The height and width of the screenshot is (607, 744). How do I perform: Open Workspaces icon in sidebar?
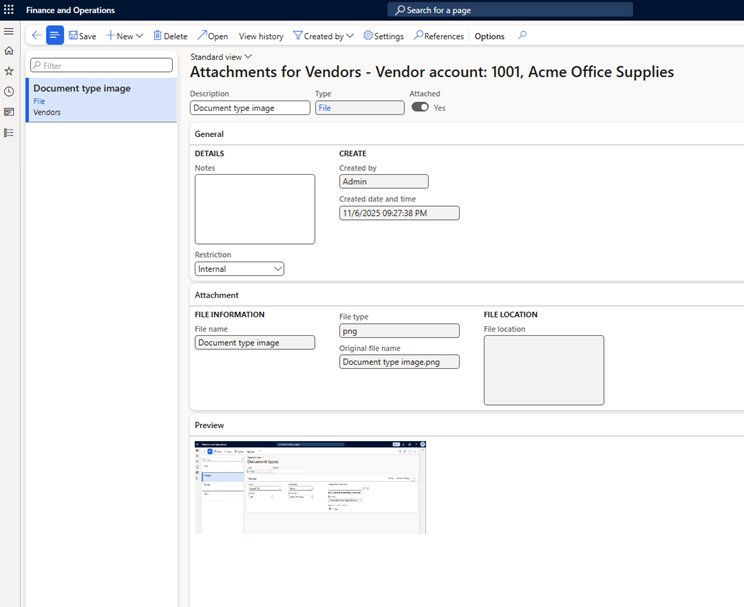[9, 112]
